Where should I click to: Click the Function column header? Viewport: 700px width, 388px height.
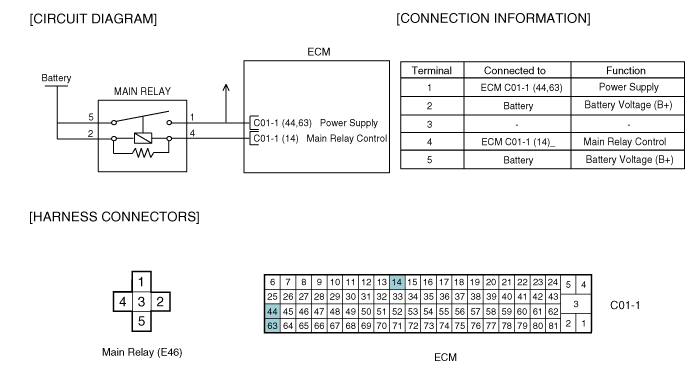click(626, 71)
